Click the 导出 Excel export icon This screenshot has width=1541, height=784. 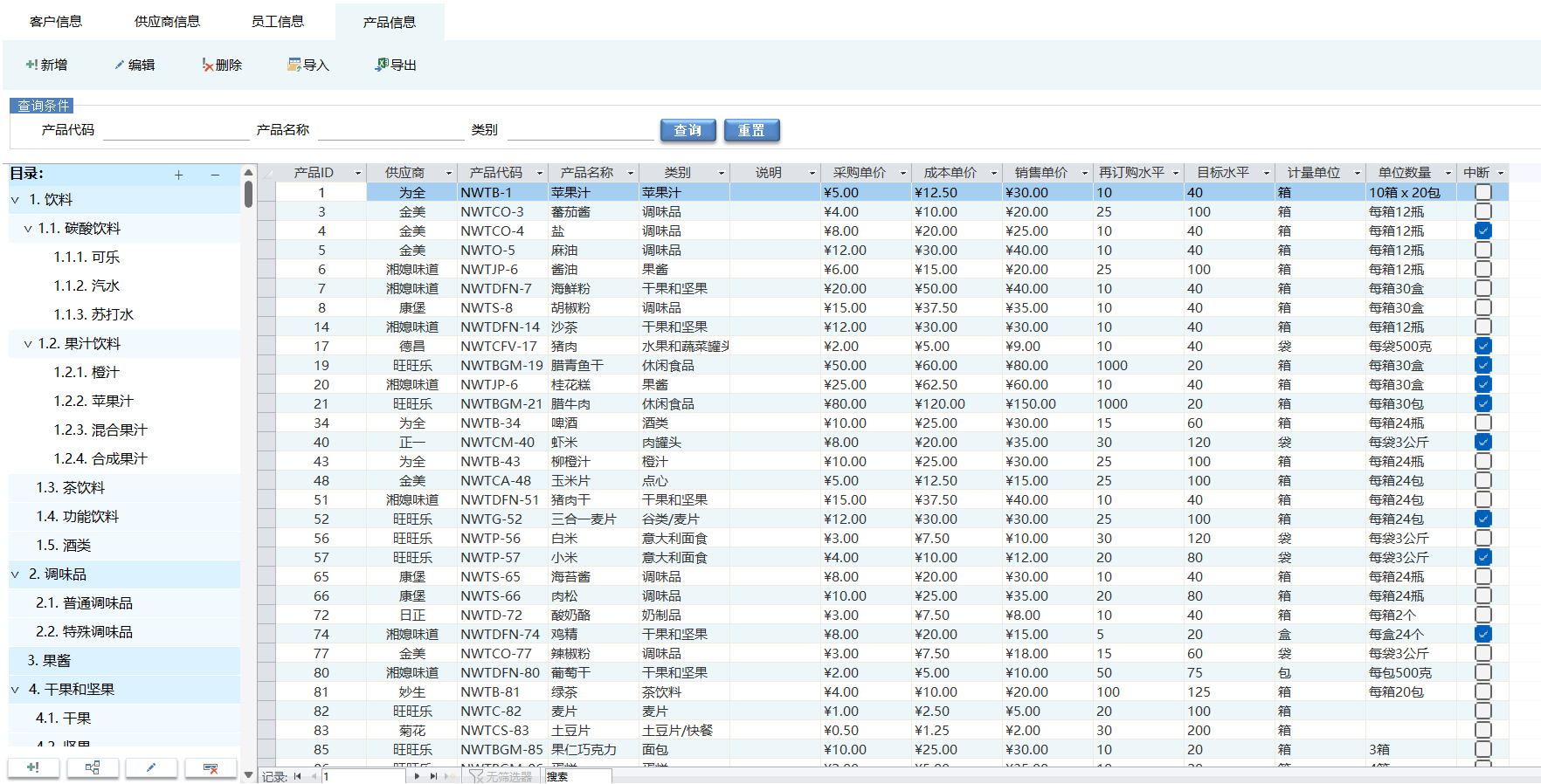[x=382, y=65]
